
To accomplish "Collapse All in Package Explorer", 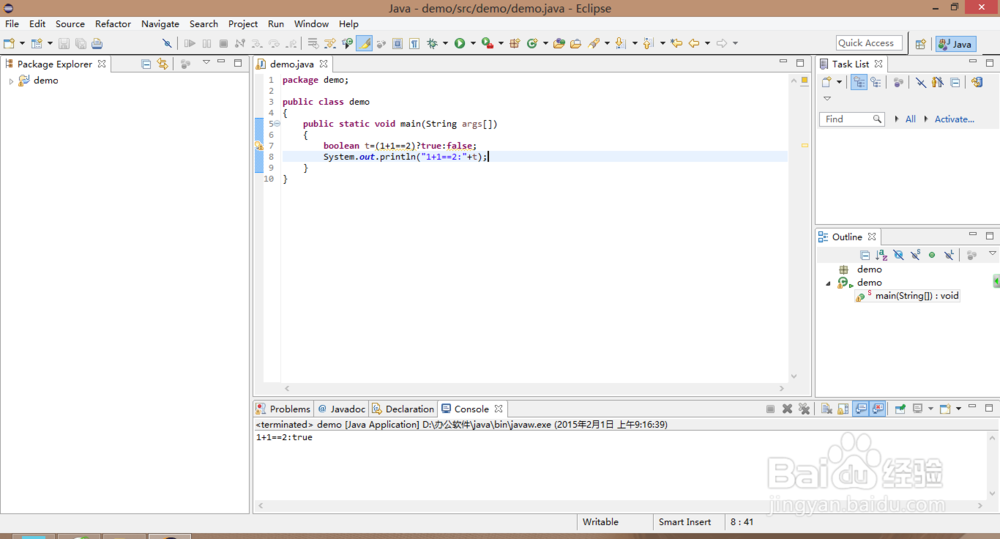I will [146, 64].
